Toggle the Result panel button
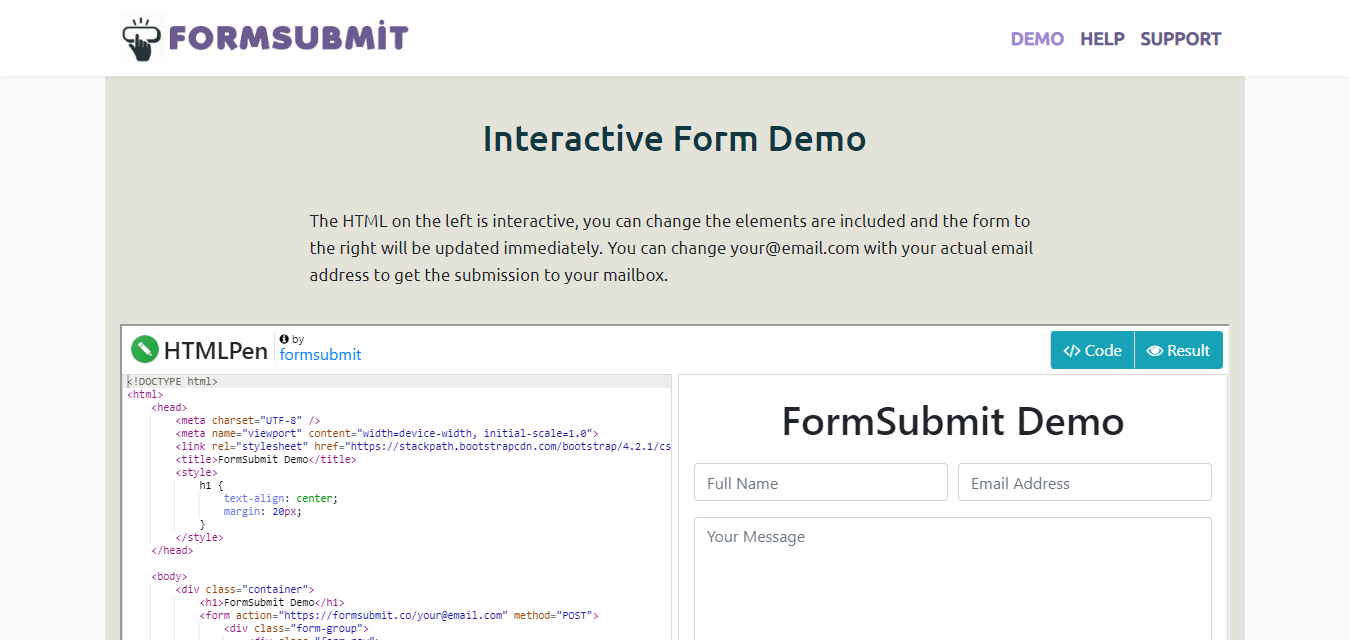The width and height of the screenshot is (1349, 640). click(x=1179, y=350)
